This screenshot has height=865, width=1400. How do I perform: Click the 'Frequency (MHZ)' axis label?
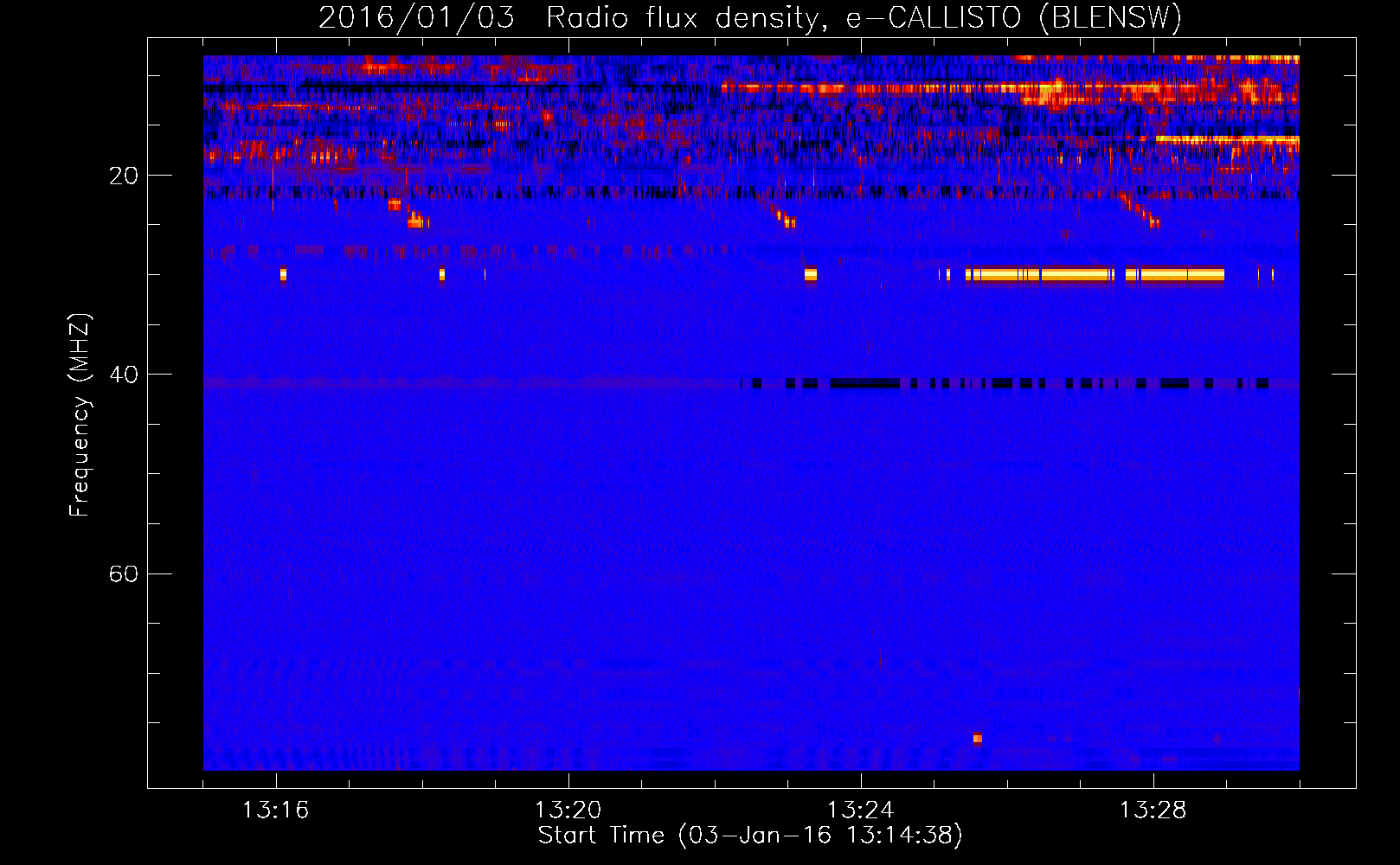coord(80,415)
